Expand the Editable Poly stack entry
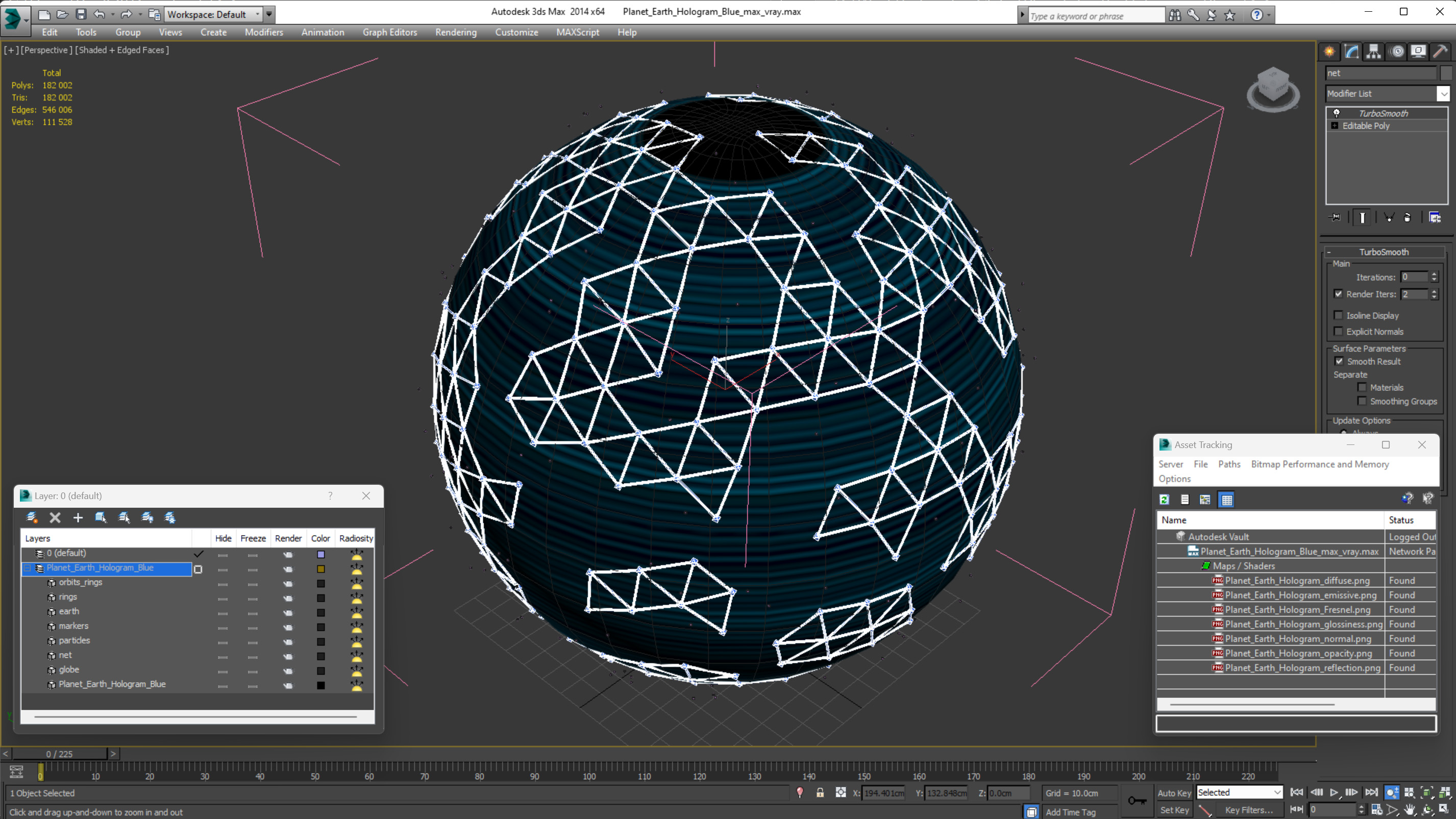The width and height of the screenshot is (1456, 819). click(1335, 126)
